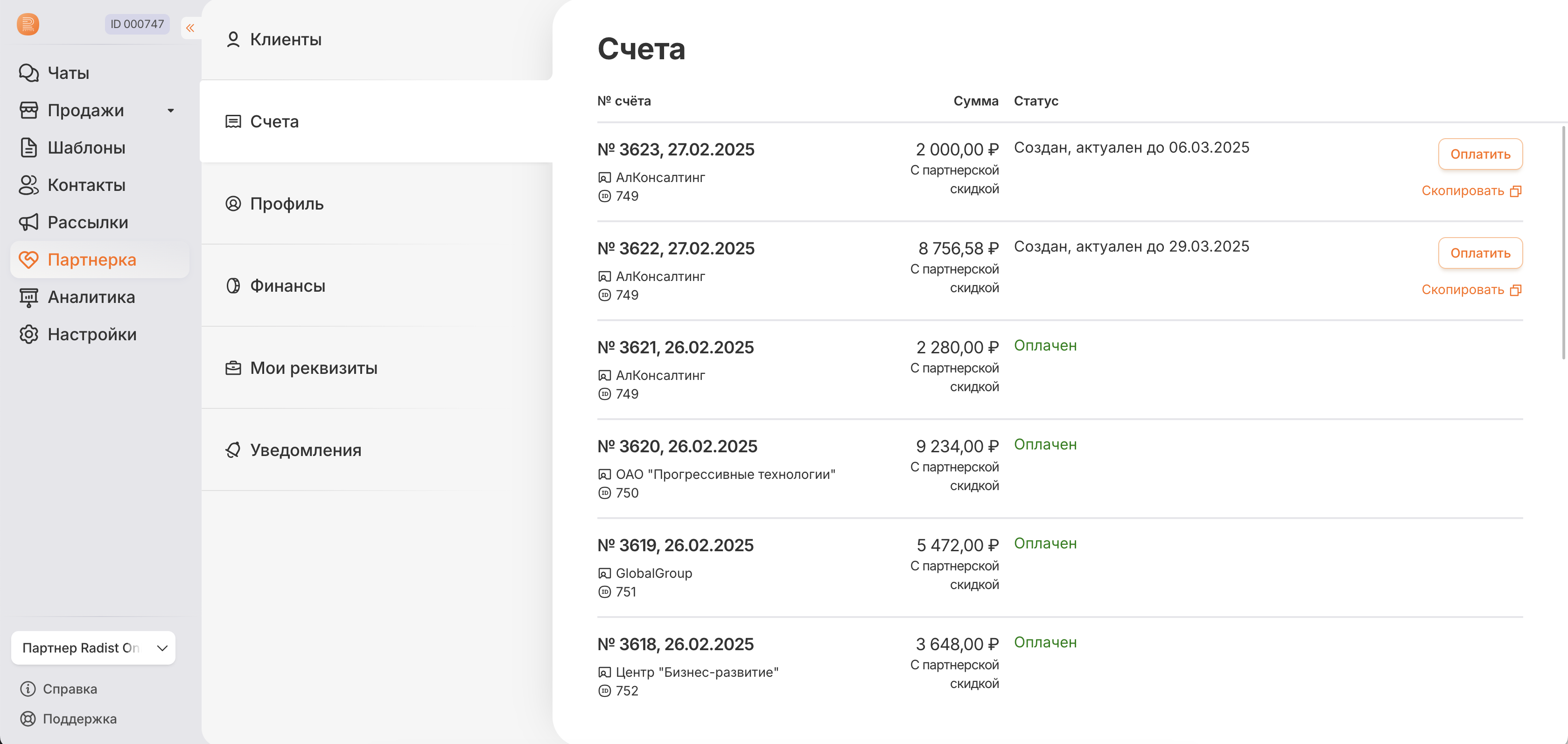Screen dimensions: 1568x744
Task: Click the Radist orange logo icon
Action: 28,24
